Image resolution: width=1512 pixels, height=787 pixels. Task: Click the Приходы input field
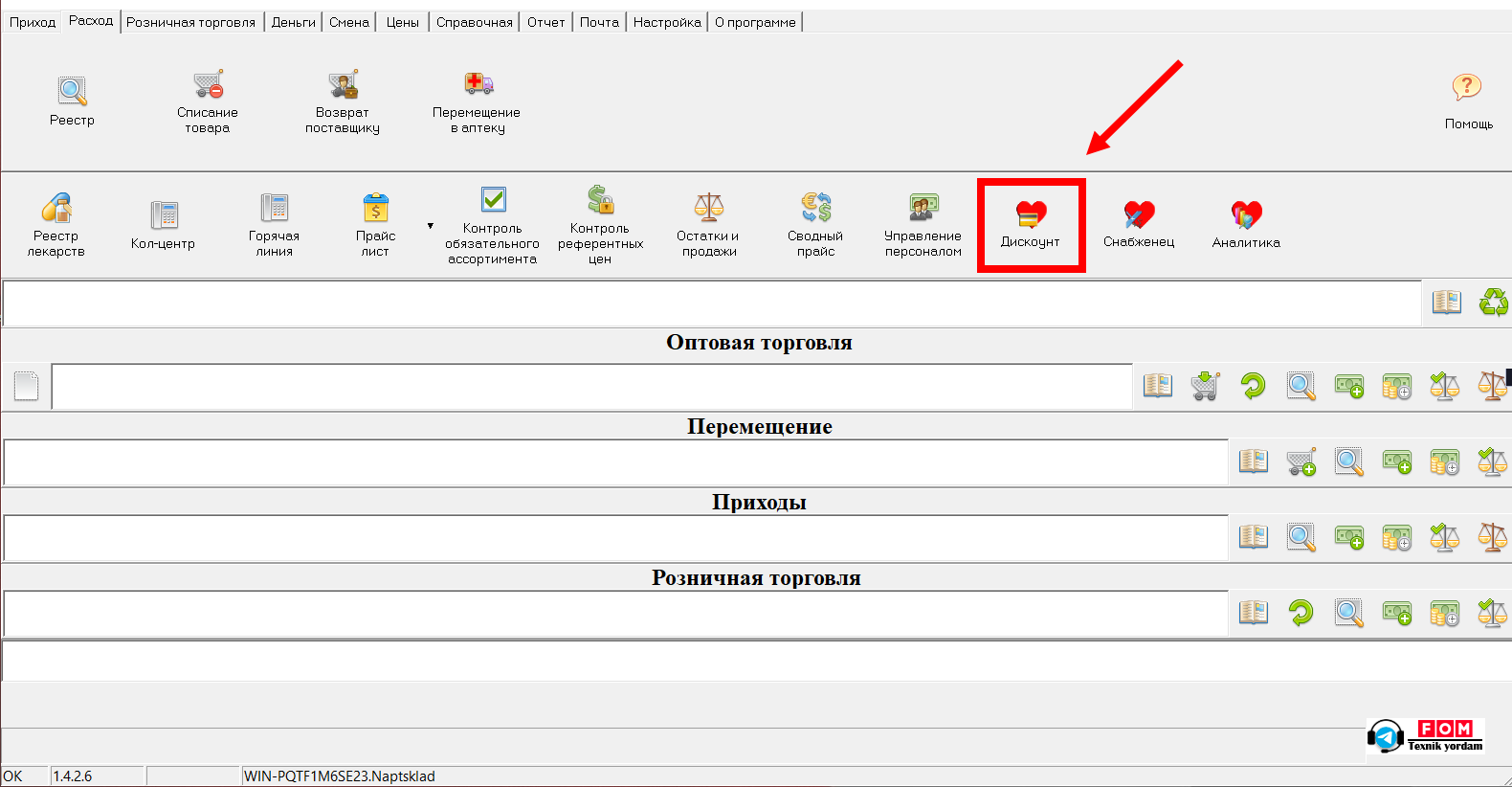pyautogui.click(x=616, y=538)
